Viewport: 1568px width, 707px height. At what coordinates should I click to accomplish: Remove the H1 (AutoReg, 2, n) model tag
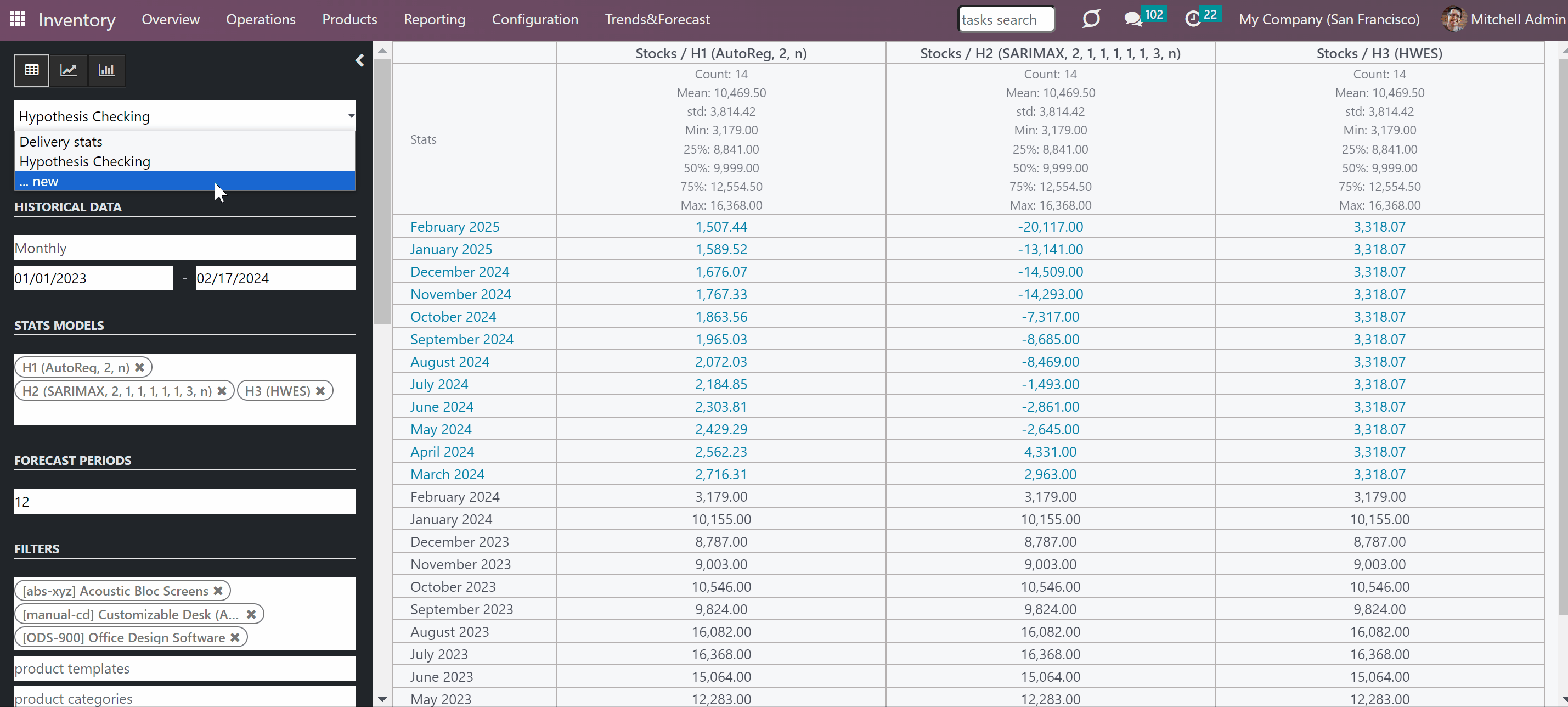(139, 367)
